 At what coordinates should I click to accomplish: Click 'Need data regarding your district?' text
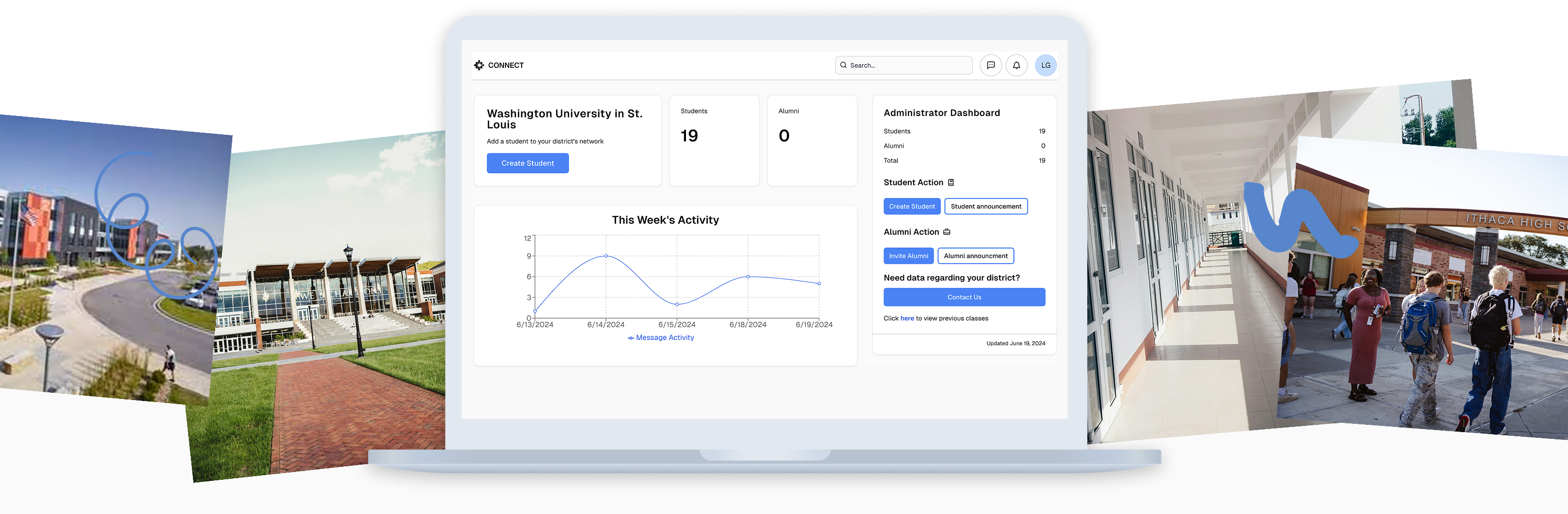pos(951,278)
